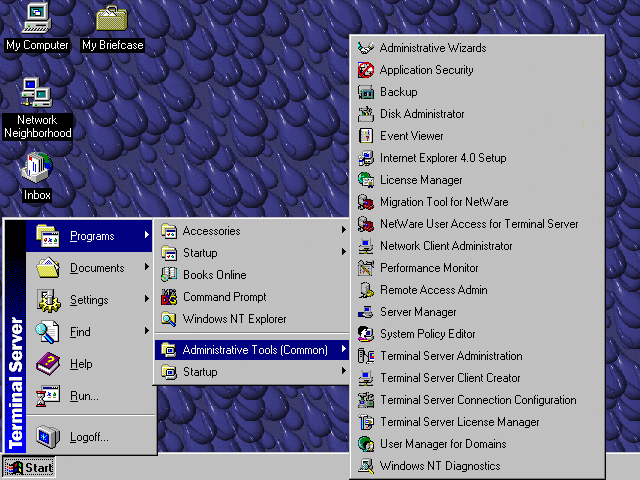The width and height of the screenshot is (640, 480).
Task: Click the User Manager for Domains icon
Action: coord(365,444)
